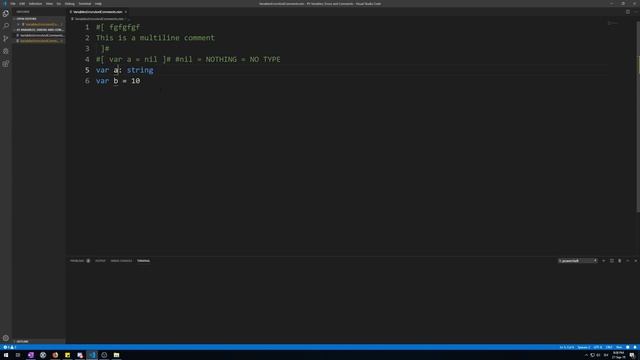The width and height of the screenshot is (640, 360).
Task: Click the line and column indicator
Action: (567, 347)
